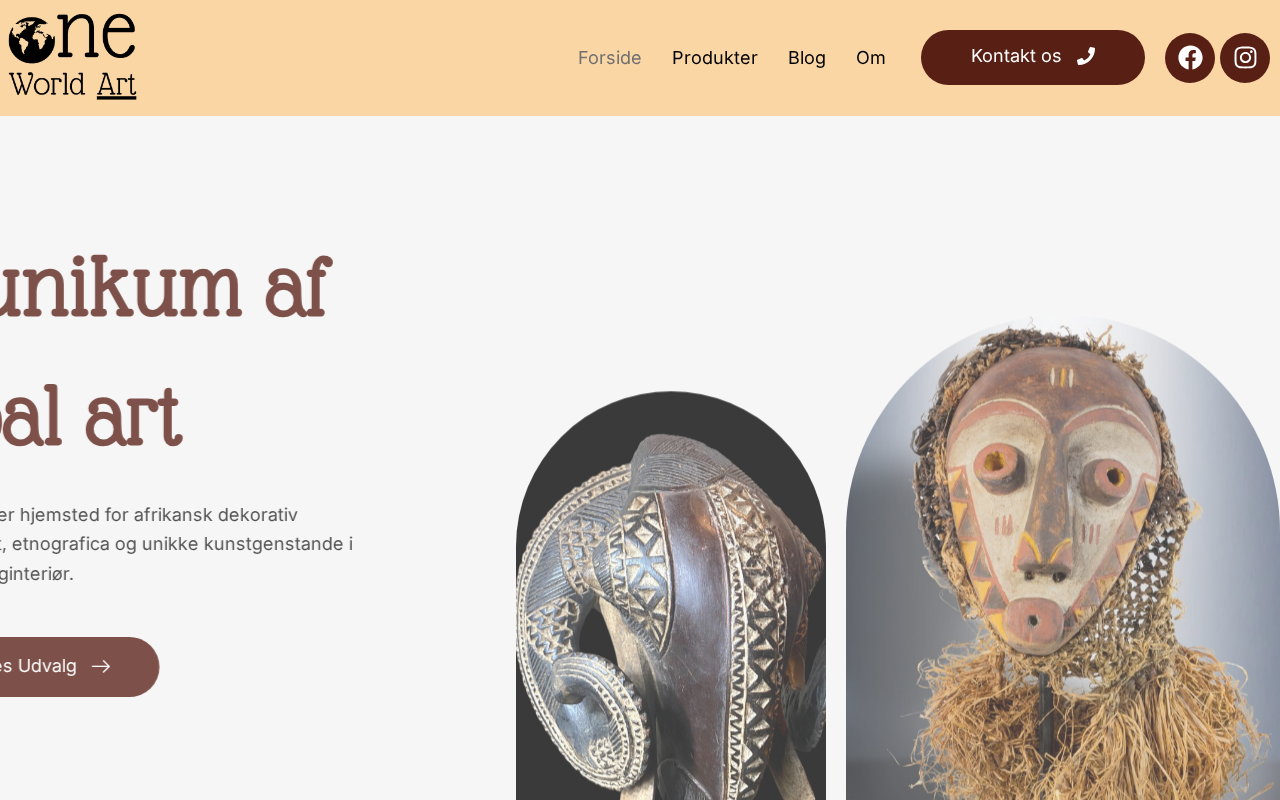This screenshot has width=1280, height=800.
Task: Open the Facebook page icon
Action: (1190, 58)
